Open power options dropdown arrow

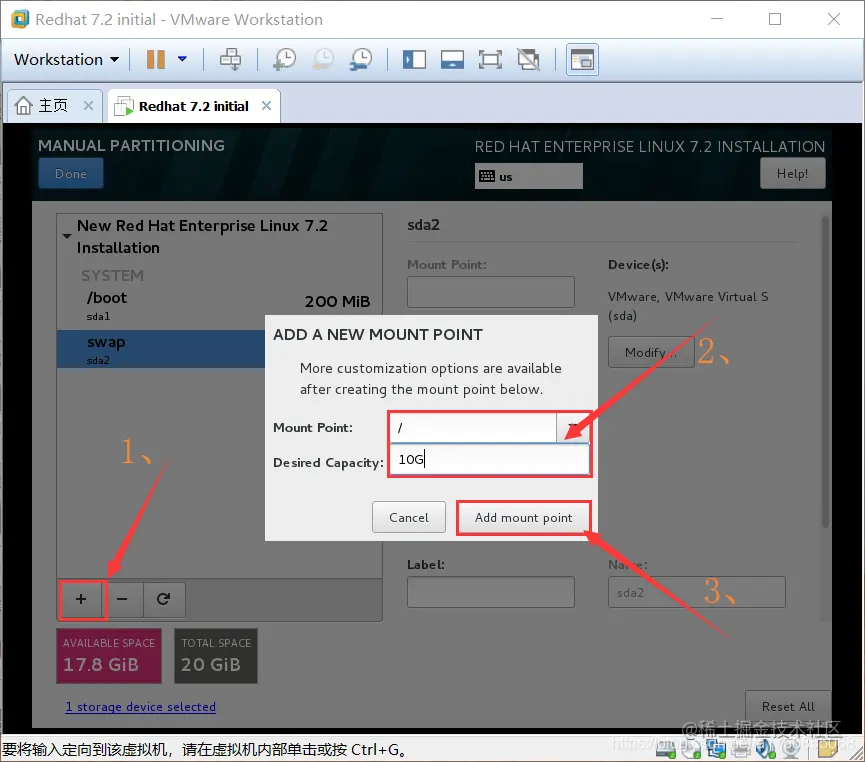point(182,59)
